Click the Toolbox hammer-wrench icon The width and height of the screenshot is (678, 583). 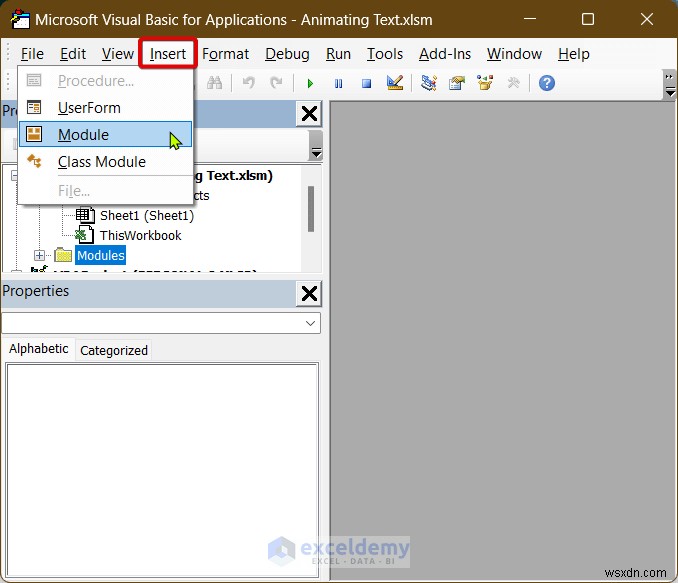coord(513,83)
